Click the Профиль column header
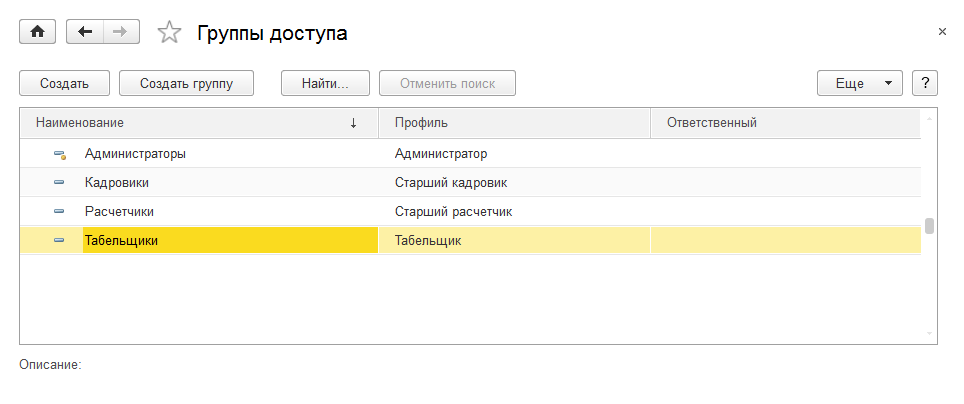The height and width of the screenshot is (404, 964). [x=514, y=123]
